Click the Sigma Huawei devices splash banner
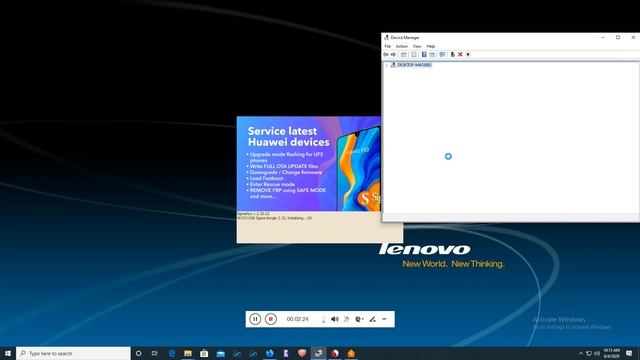 coord(309,164)
